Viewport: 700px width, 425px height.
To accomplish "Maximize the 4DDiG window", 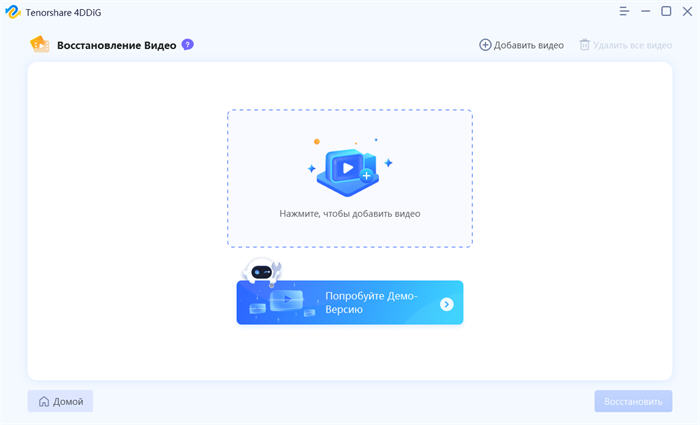I will point(666,11).
